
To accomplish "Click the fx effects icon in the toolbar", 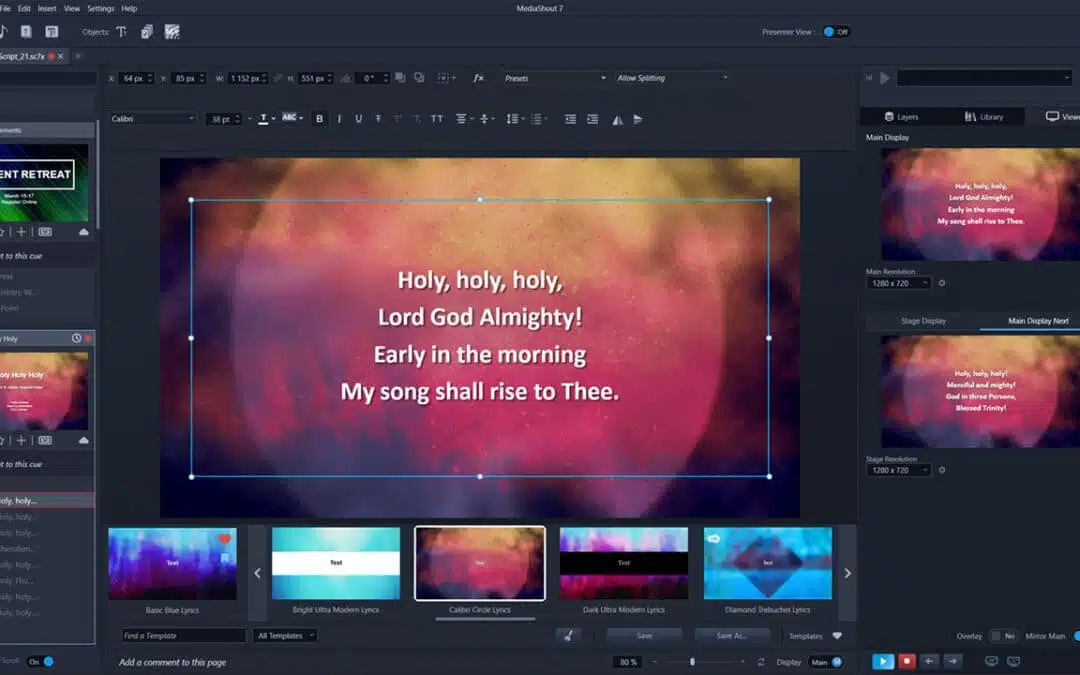I will point(477,78).
